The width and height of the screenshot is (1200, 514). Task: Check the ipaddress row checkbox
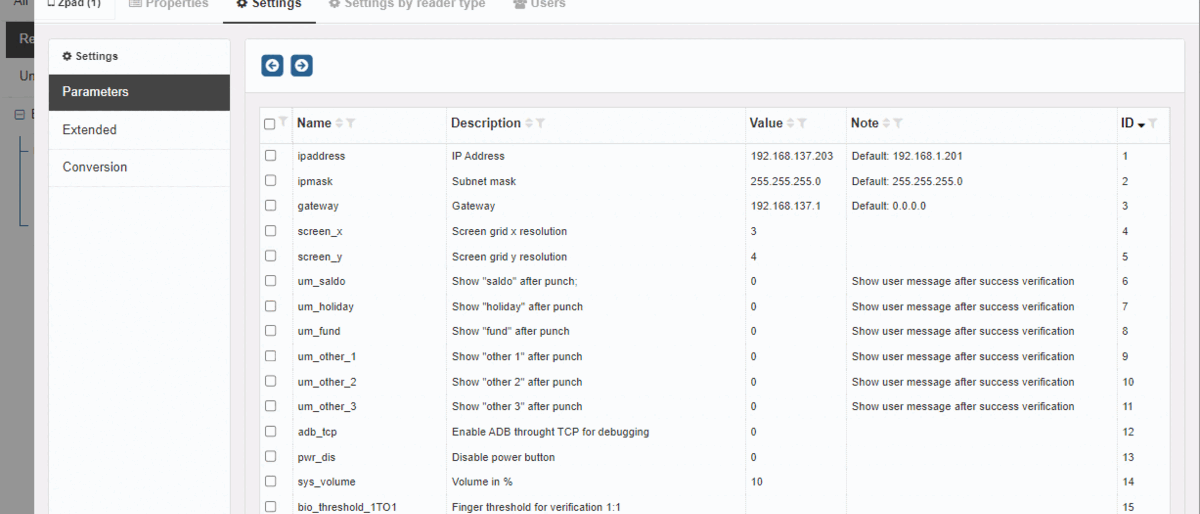point(270,156)
